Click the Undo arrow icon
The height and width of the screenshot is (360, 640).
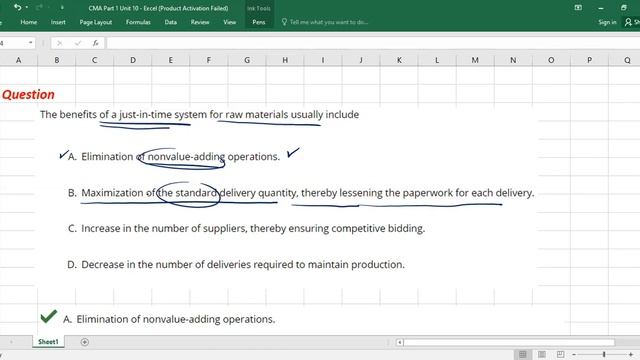(17, 7)
